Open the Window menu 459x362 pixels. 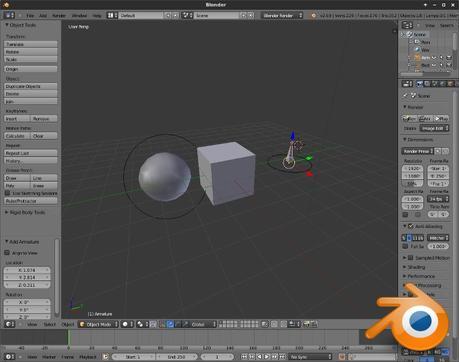tap(79, 16)
